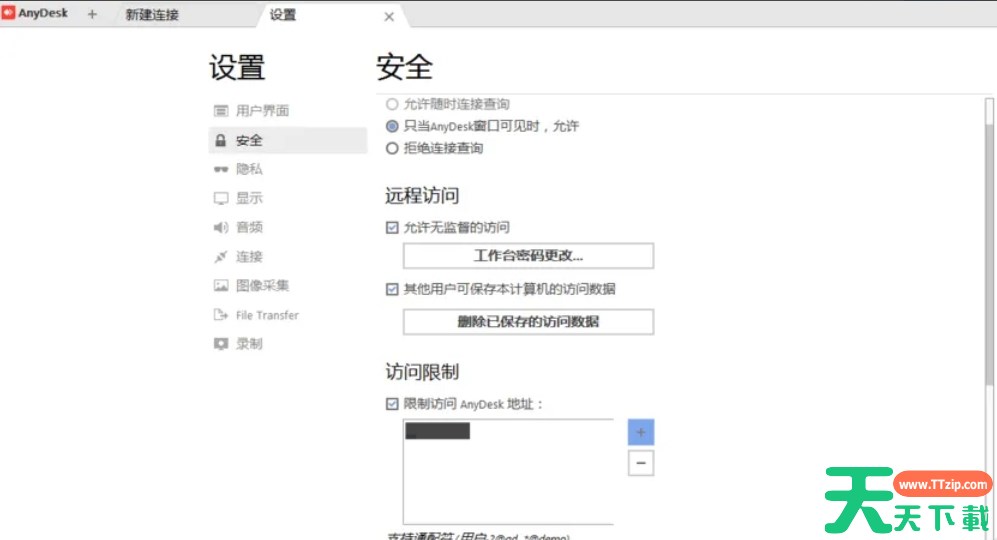Image resolution: width=997 pixels, height=540 pixels.
Task: Open Connection (连接) icon in sidebar
Action: (221, 257)
